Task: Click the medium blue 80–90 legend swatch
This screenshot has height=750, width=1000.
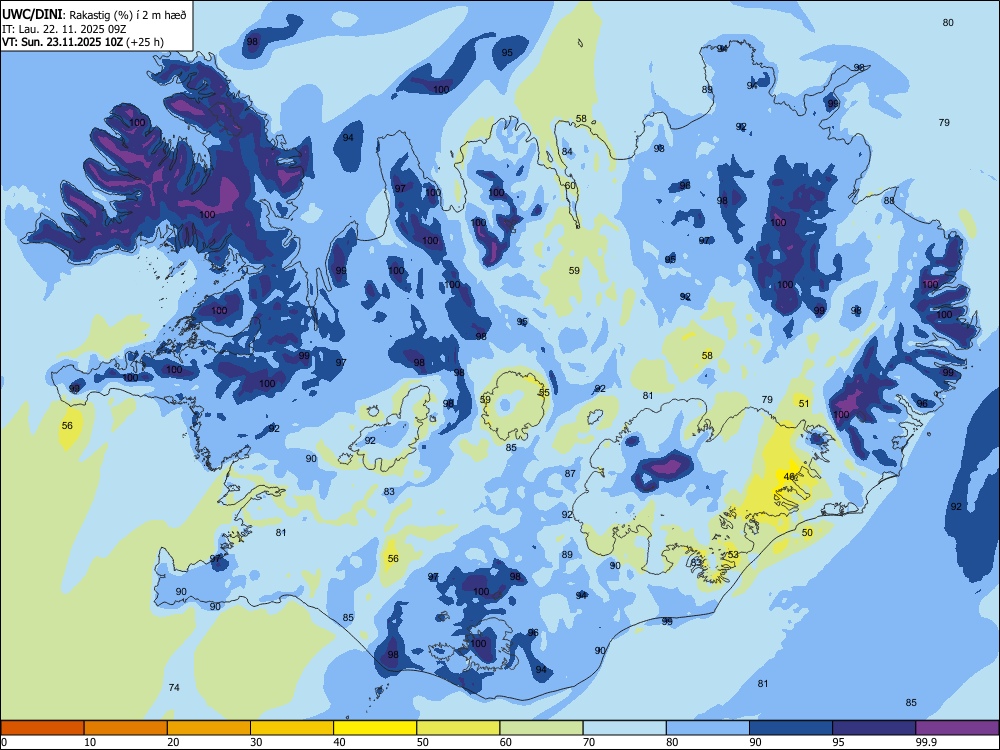Action: (708, 728)
